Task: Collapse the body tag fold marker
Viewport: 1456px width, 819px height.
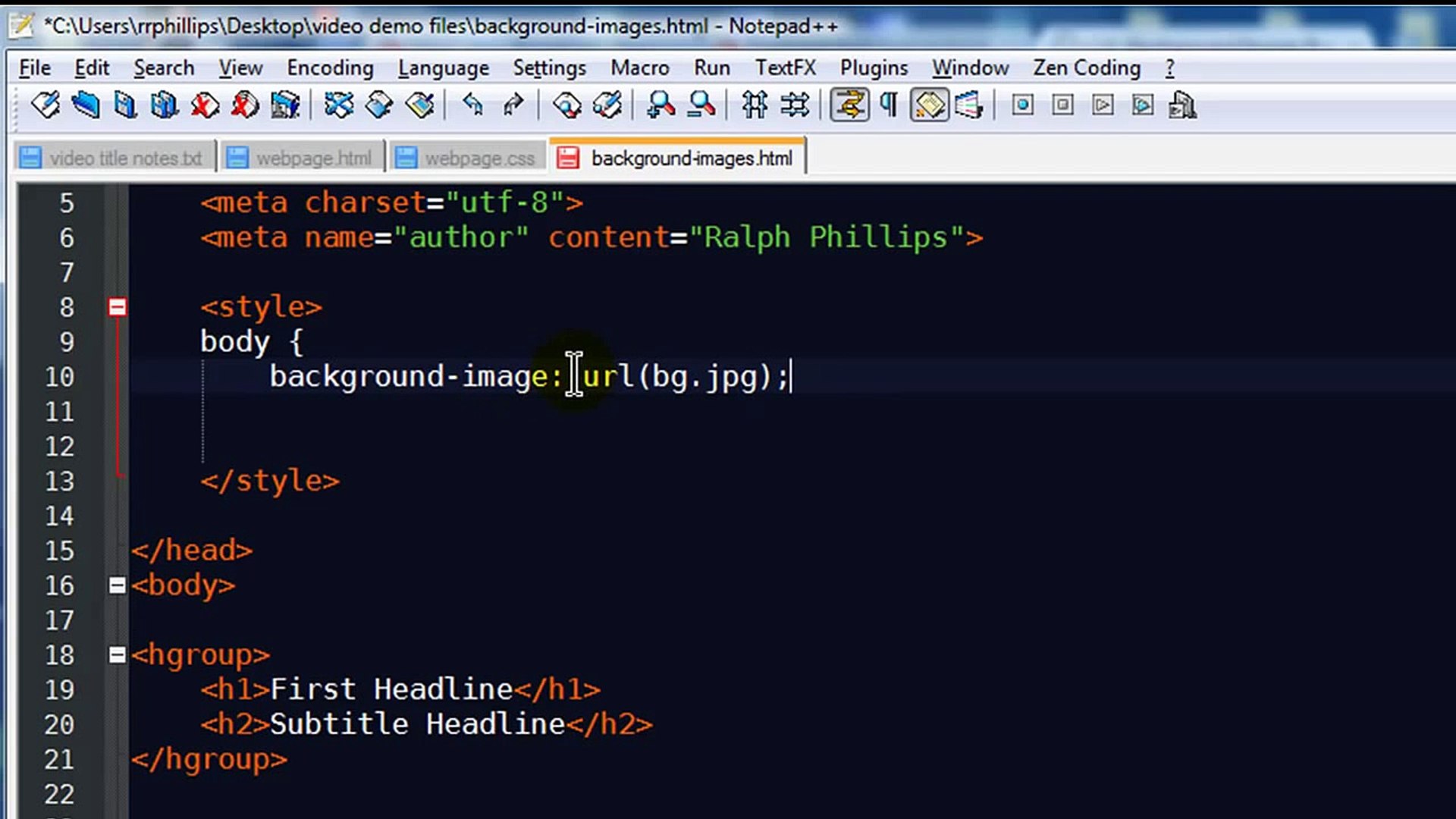Action: [x=118, y=585]
